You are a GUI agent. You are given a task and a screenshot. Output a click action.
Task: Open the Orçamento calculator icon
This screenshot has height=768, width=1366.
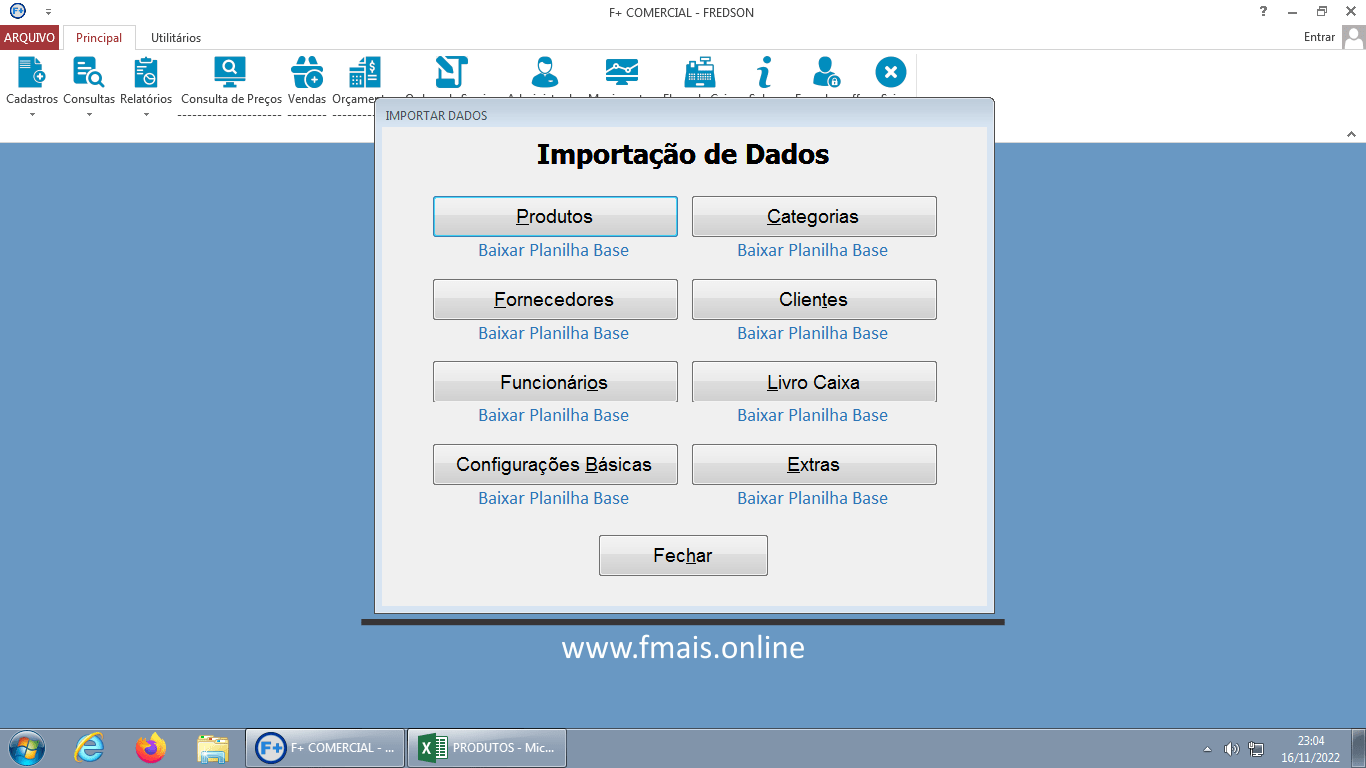(364, 73)
